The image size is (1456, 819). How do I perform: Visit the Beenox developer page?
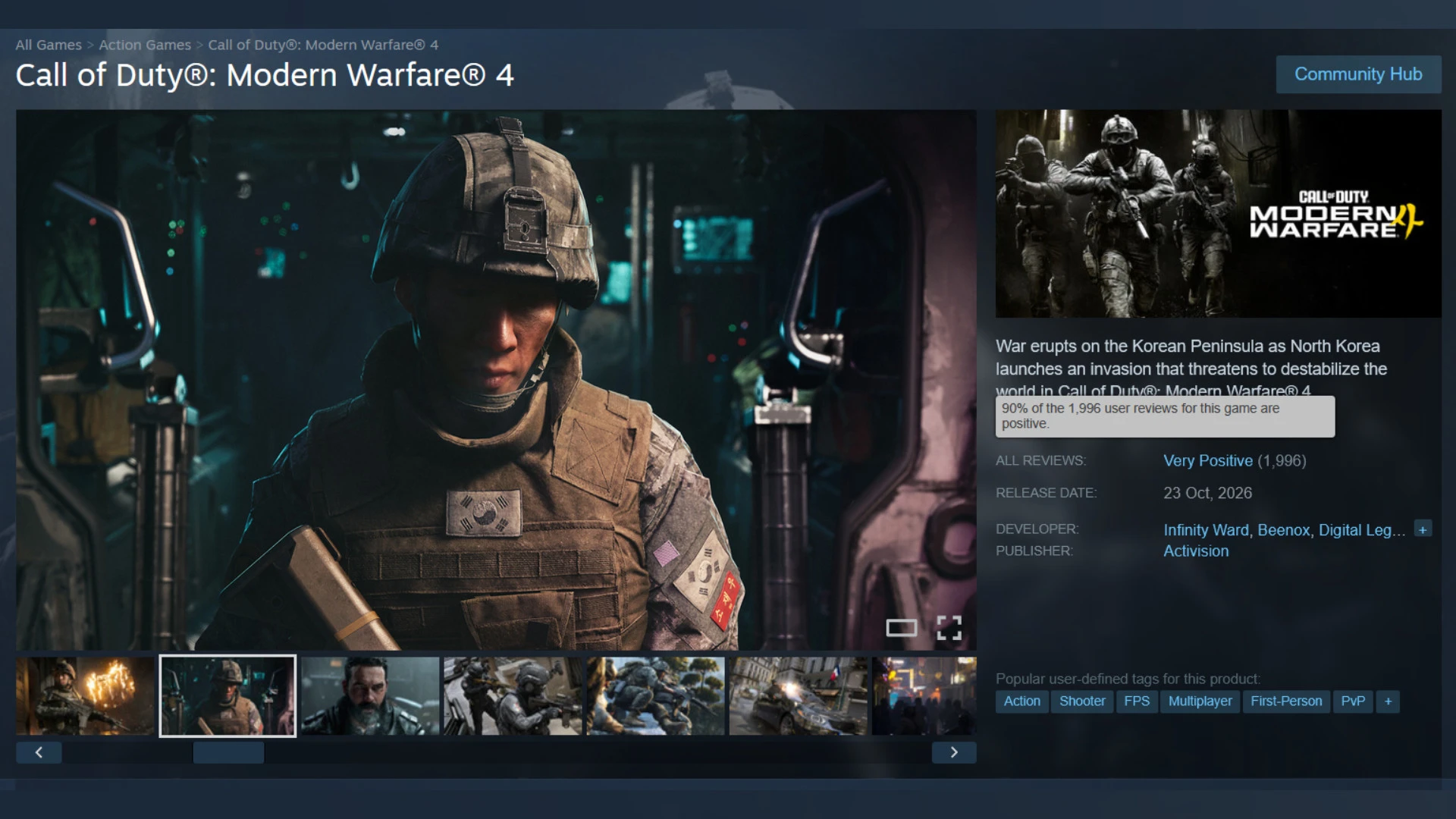tap(1283, 530)
